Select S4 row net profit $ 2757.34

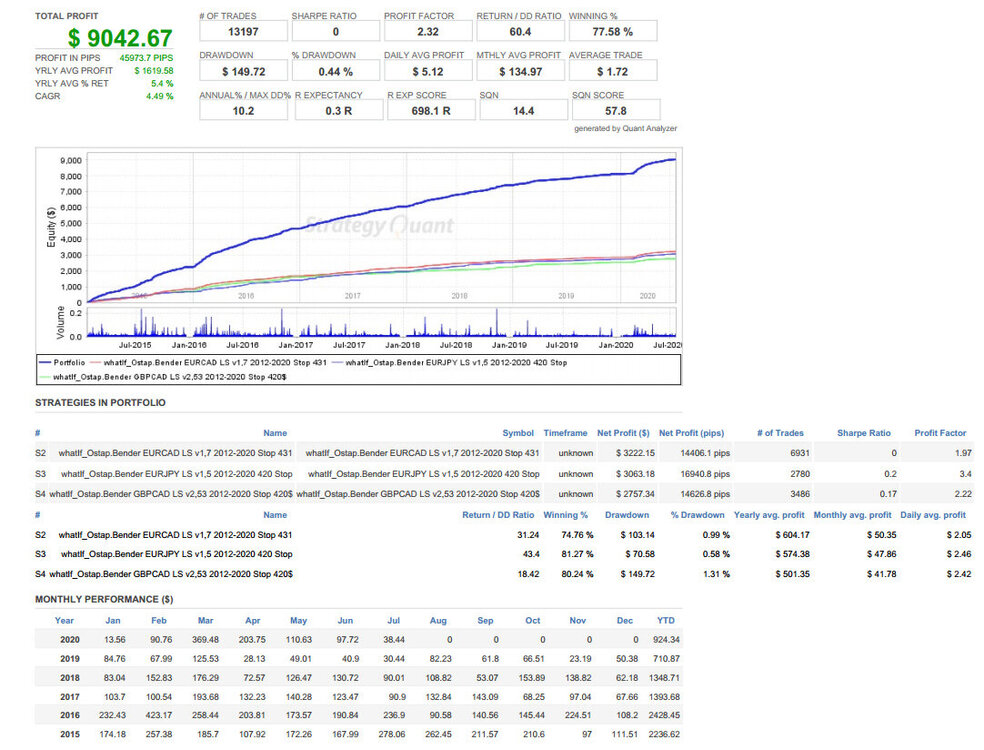[x=635, y=494]
